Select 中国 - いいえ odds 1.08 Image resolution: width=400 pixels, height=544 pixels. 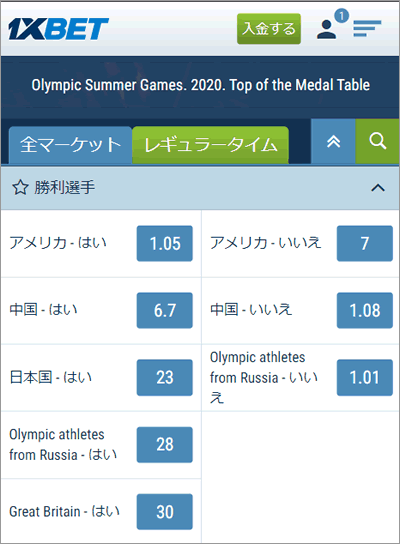click(x=365, y=311)
